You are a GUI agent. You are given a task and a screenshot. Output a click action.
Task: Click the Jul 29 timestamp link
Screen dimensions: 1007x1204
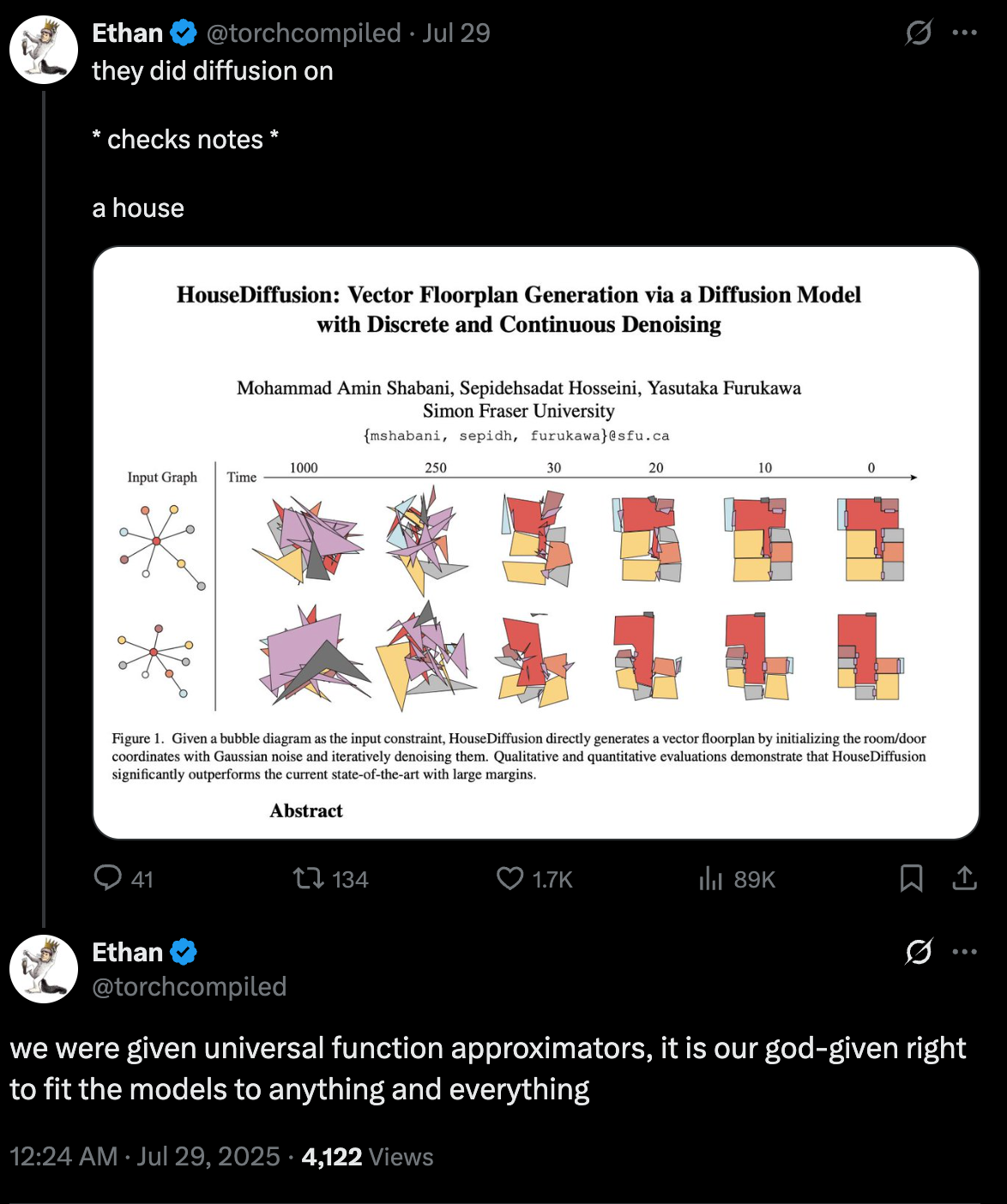(456, 33)
